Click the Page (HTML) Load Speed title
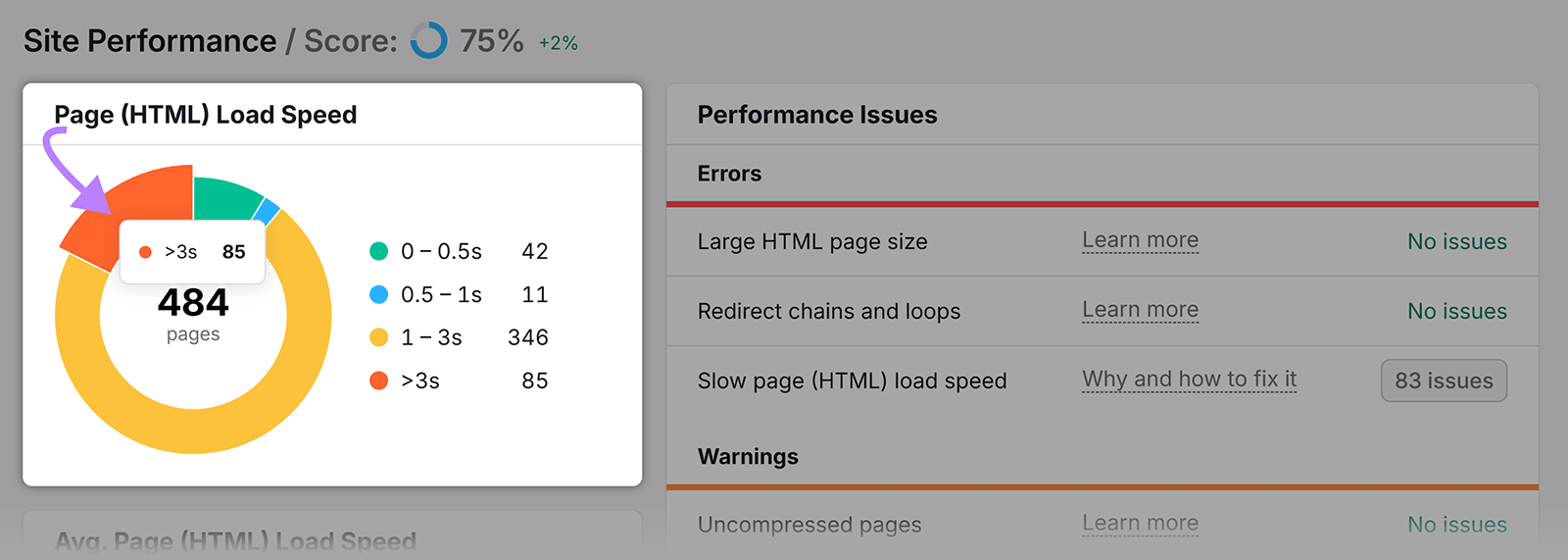The width and height of the screenshot is (1568, 560). (x=205, y=115)
